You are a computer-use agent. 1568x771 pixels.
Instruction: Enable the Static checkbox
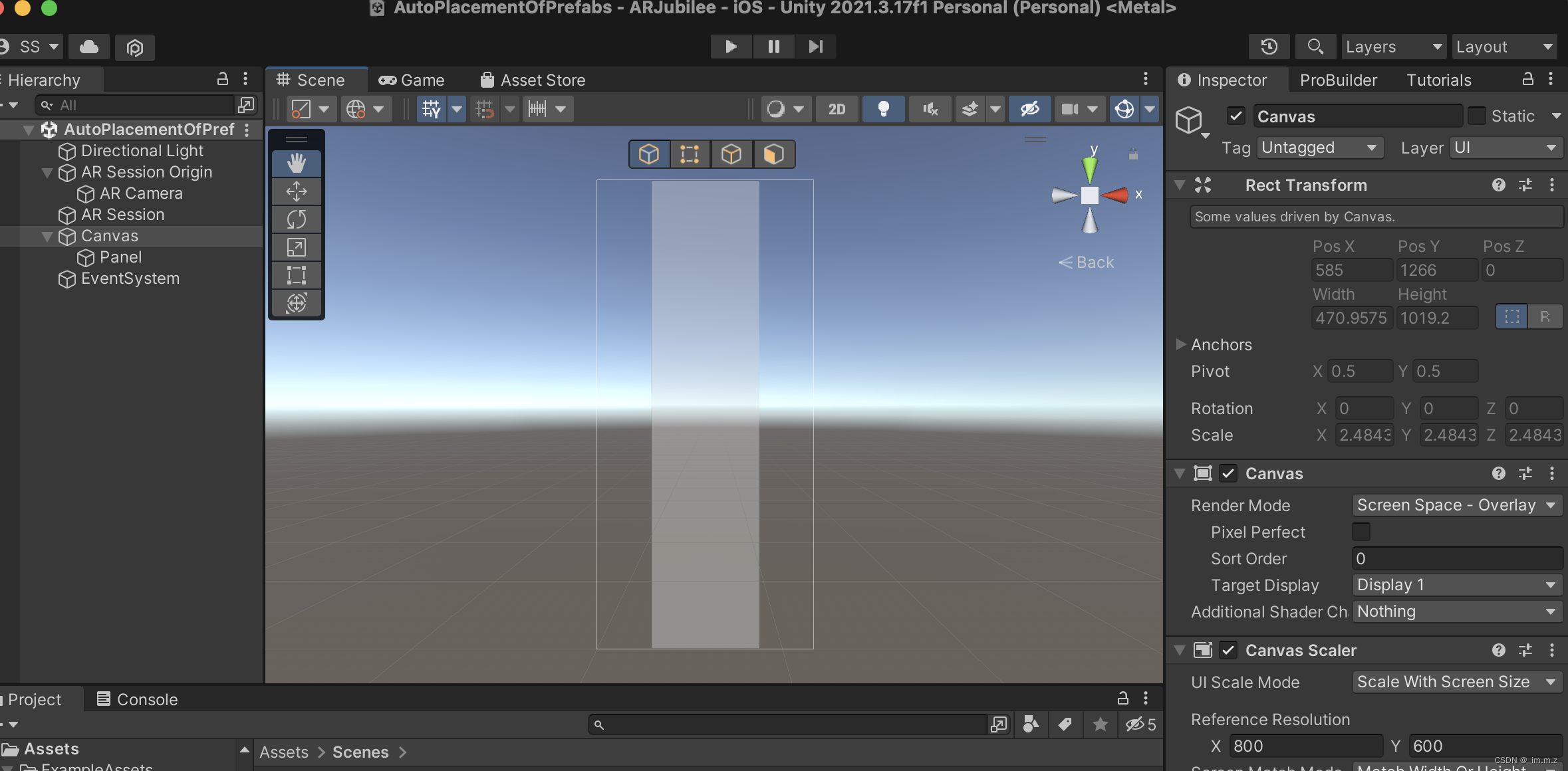(x=1476, y=116)
